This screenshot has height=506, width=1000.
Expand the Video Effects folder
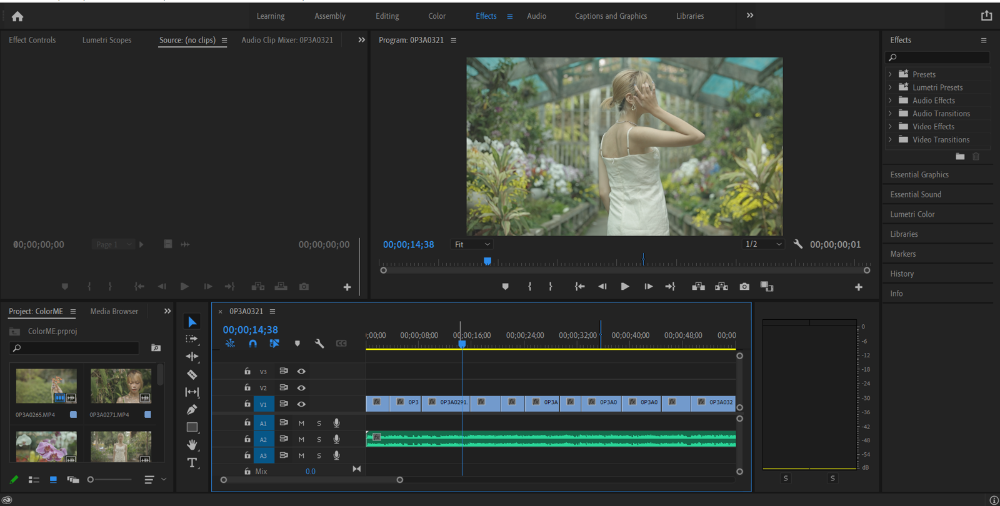[x=890, y=126]
